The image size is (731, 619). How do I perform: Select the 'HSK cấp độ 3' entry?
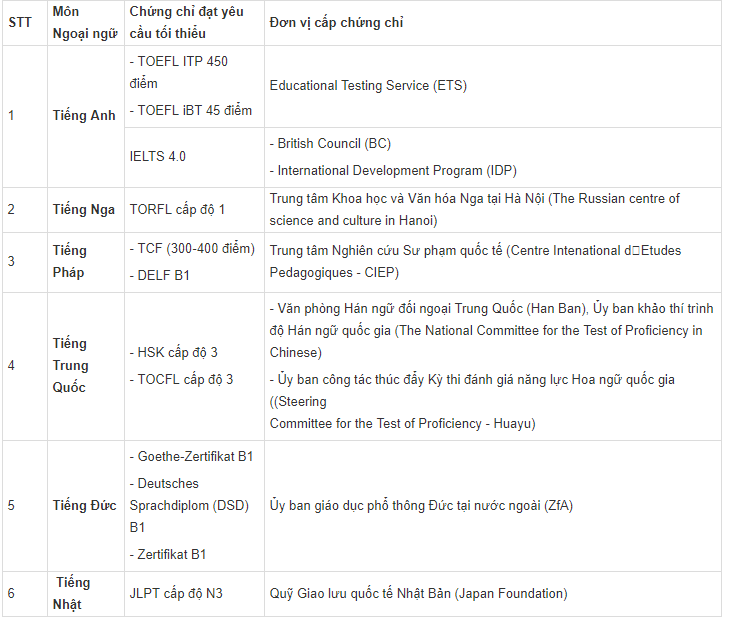point(173,352)
